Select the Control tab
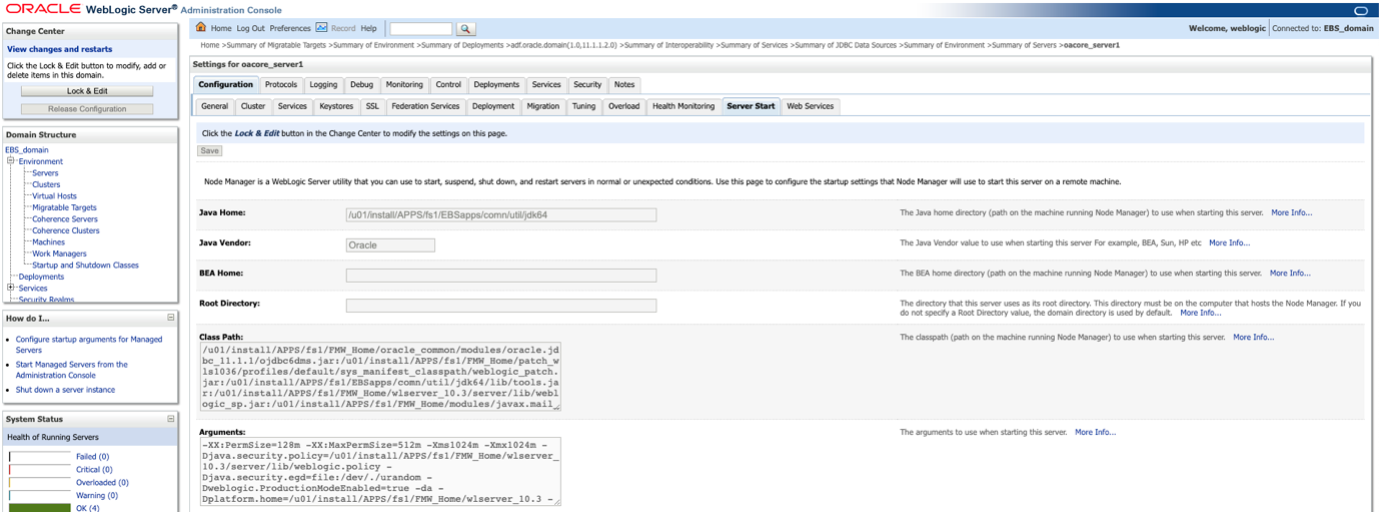 [x=448, y=85]
